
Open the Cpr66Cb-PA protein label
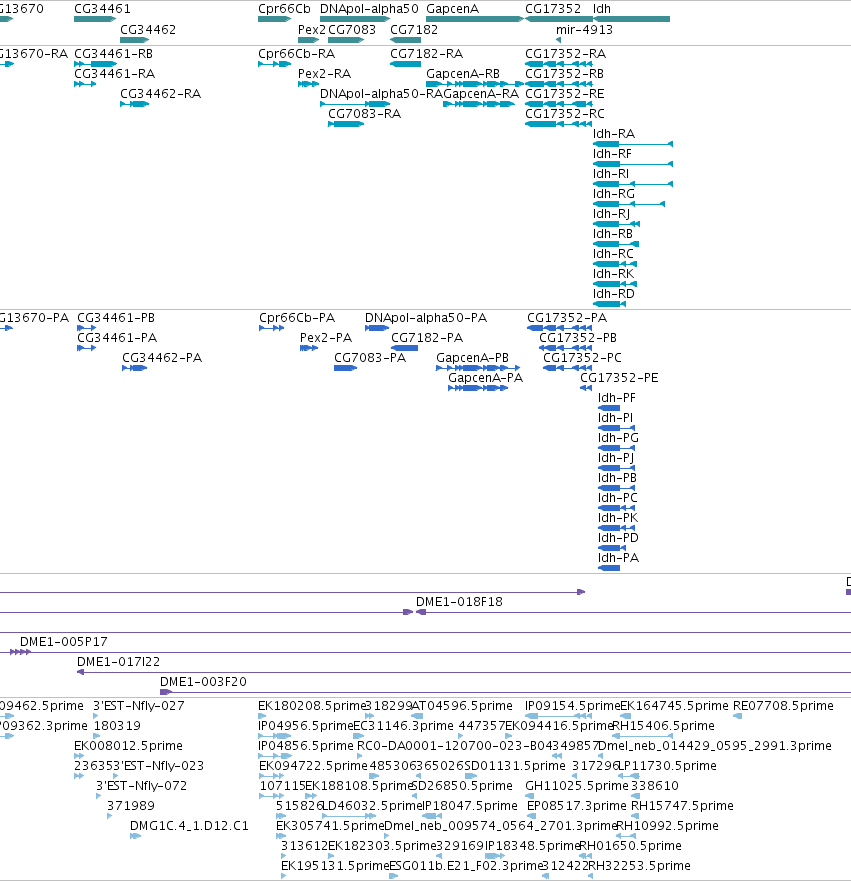[x=297, y=317]
